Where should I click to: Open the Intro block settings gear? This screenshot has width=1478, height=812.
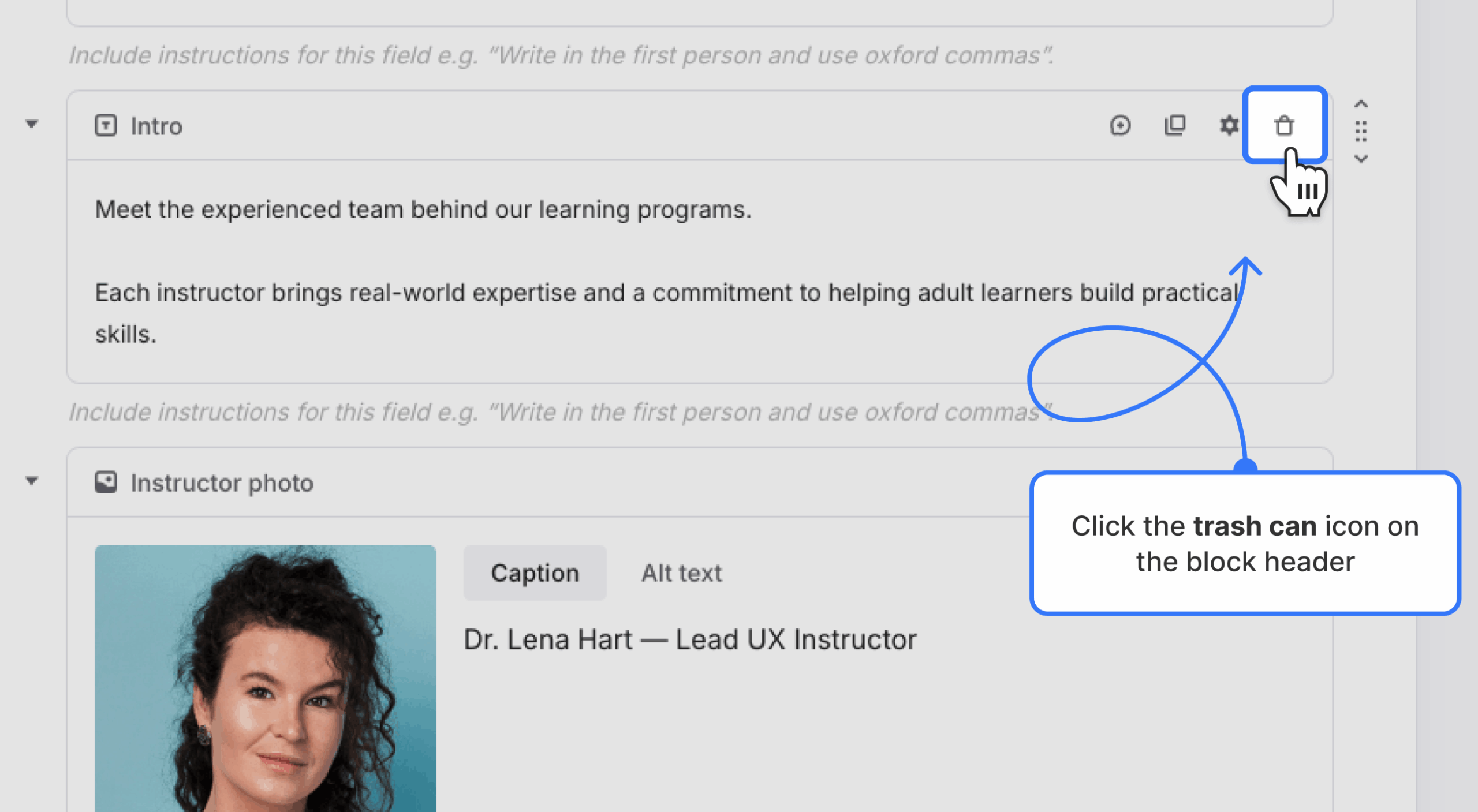(1229, 125)
